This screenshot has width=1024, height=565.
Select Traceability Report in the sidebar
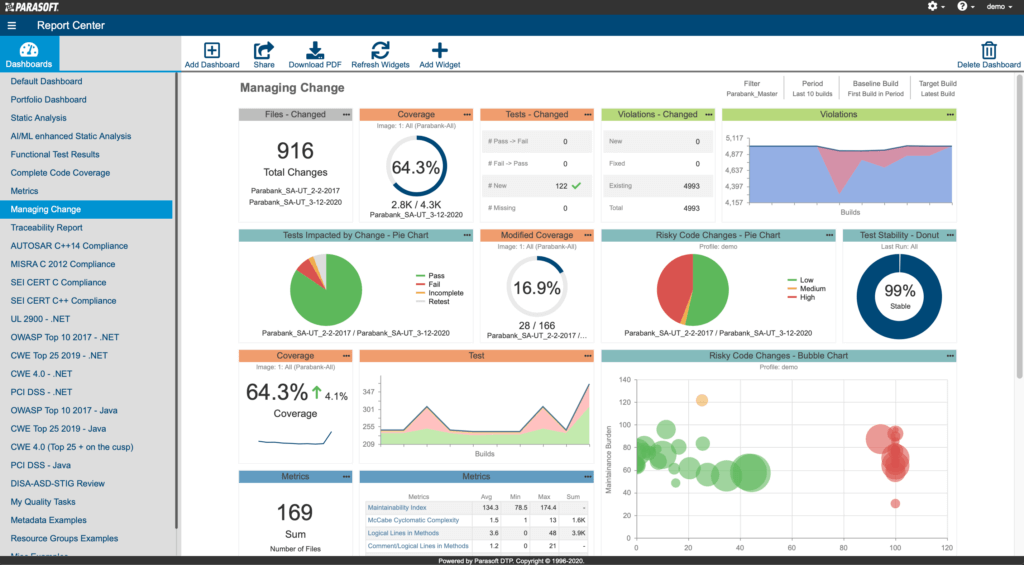(47, 228)
